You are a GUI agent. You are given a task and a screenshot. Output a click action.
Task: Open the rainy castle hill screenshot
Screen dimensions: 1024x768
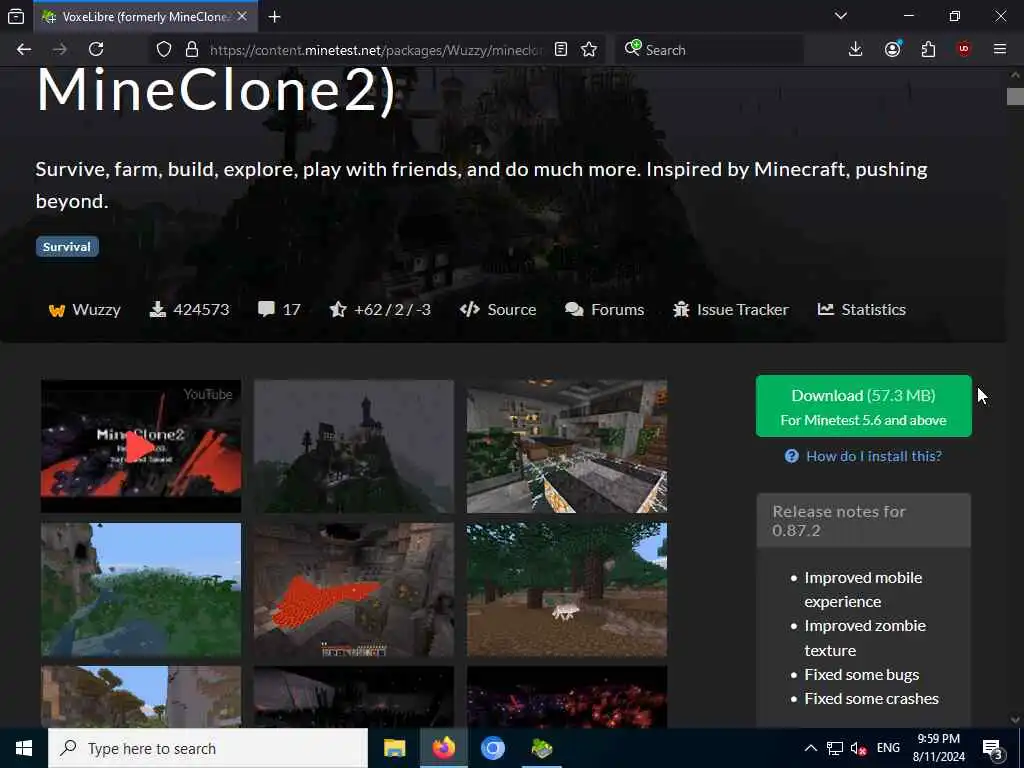[x=353, y=447]
